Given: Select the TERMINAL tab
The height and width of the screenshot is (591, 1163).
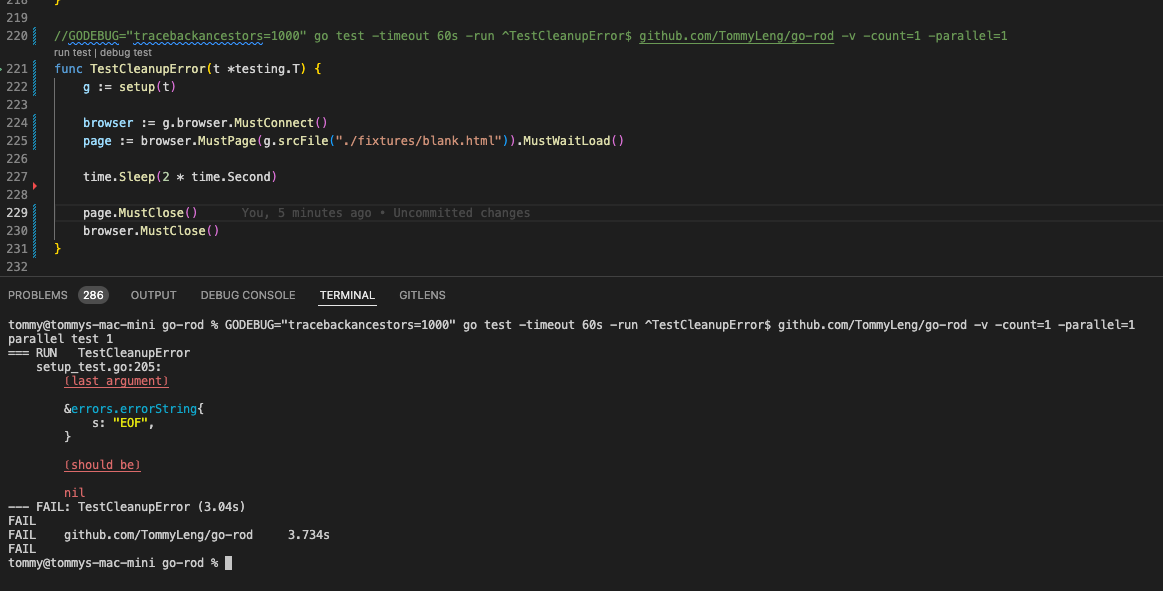Looking at the screenshot, I should point(347,295).
